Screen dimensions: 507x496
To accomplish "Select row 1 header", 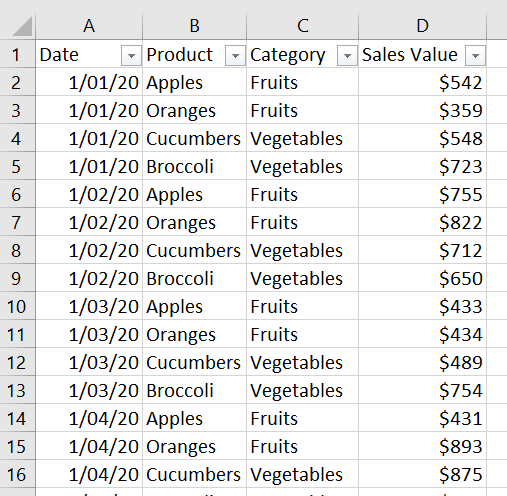I will pyautogui.click(x=17, y=54).
